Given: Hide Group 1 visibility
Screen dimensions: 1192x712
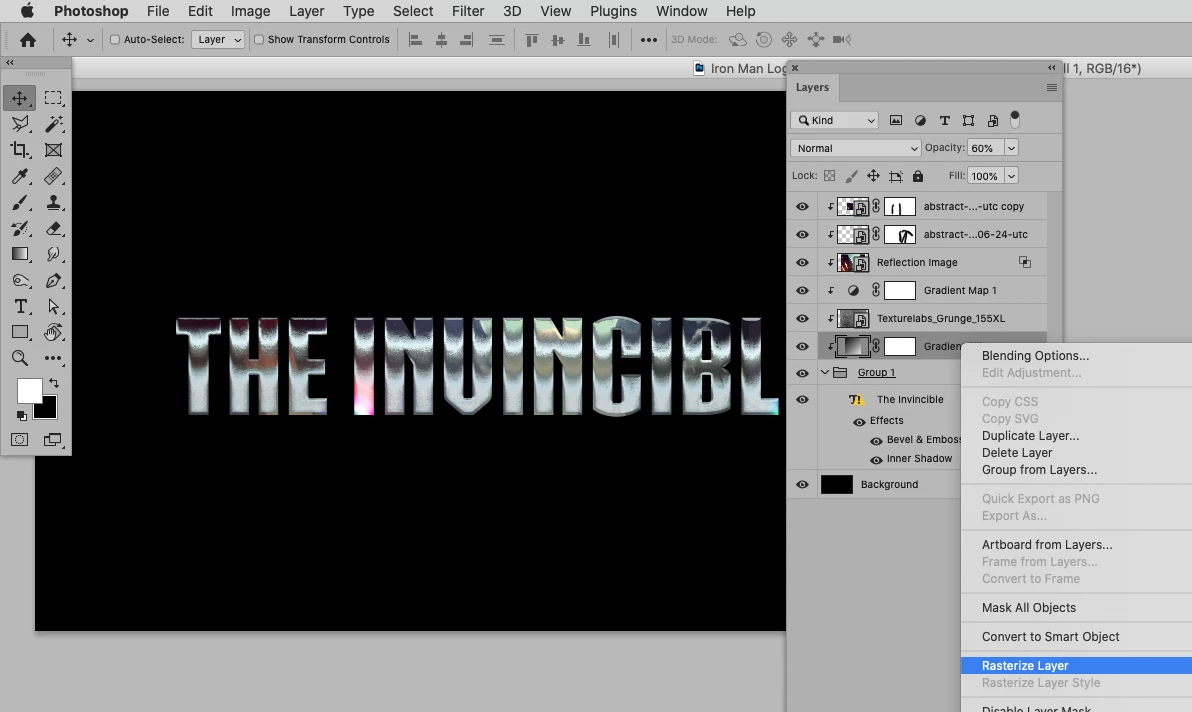Looking at the screenshot, I should tap(802, 373).
